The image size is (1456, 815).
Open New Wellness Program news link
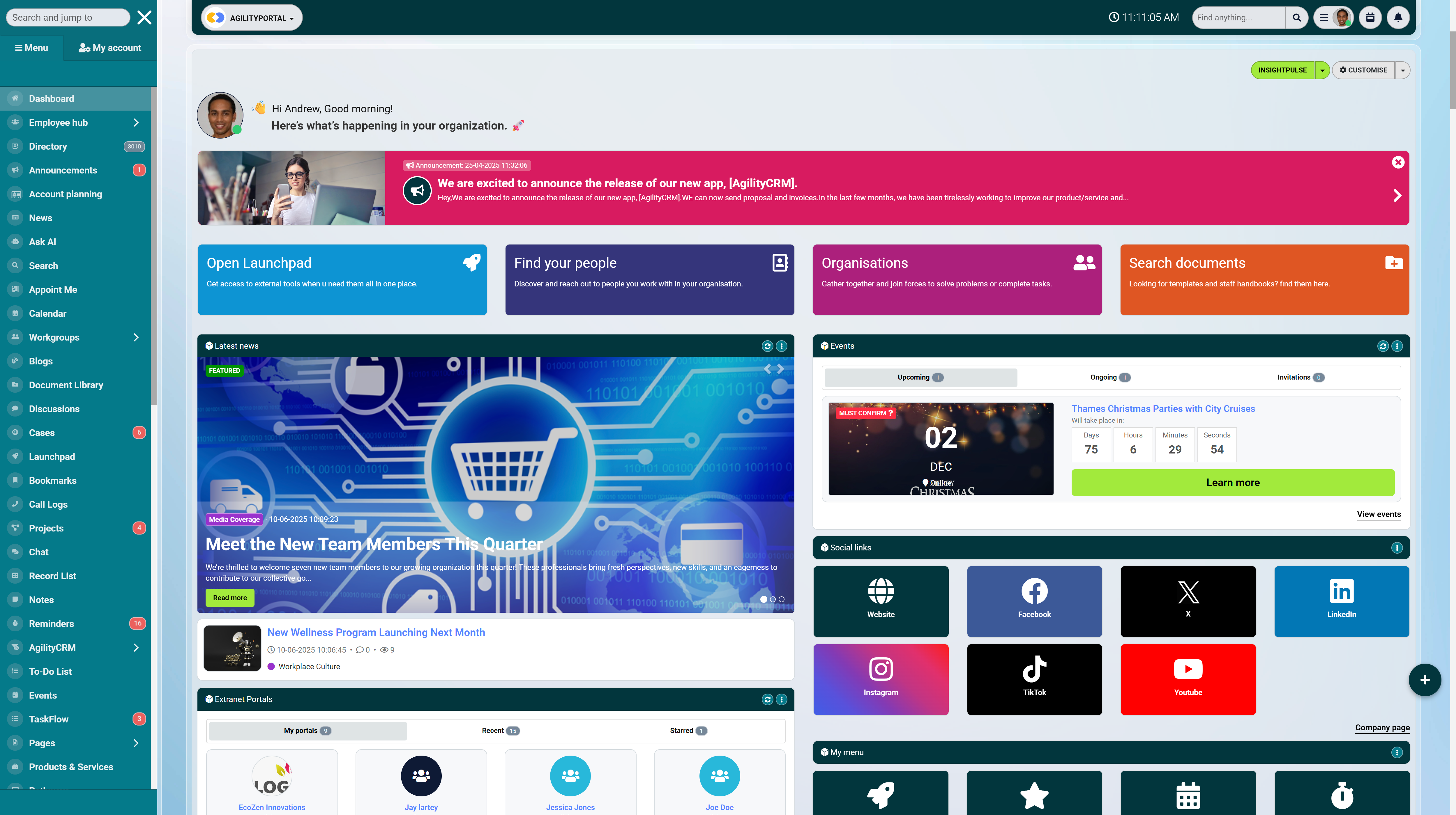(376, 632)
